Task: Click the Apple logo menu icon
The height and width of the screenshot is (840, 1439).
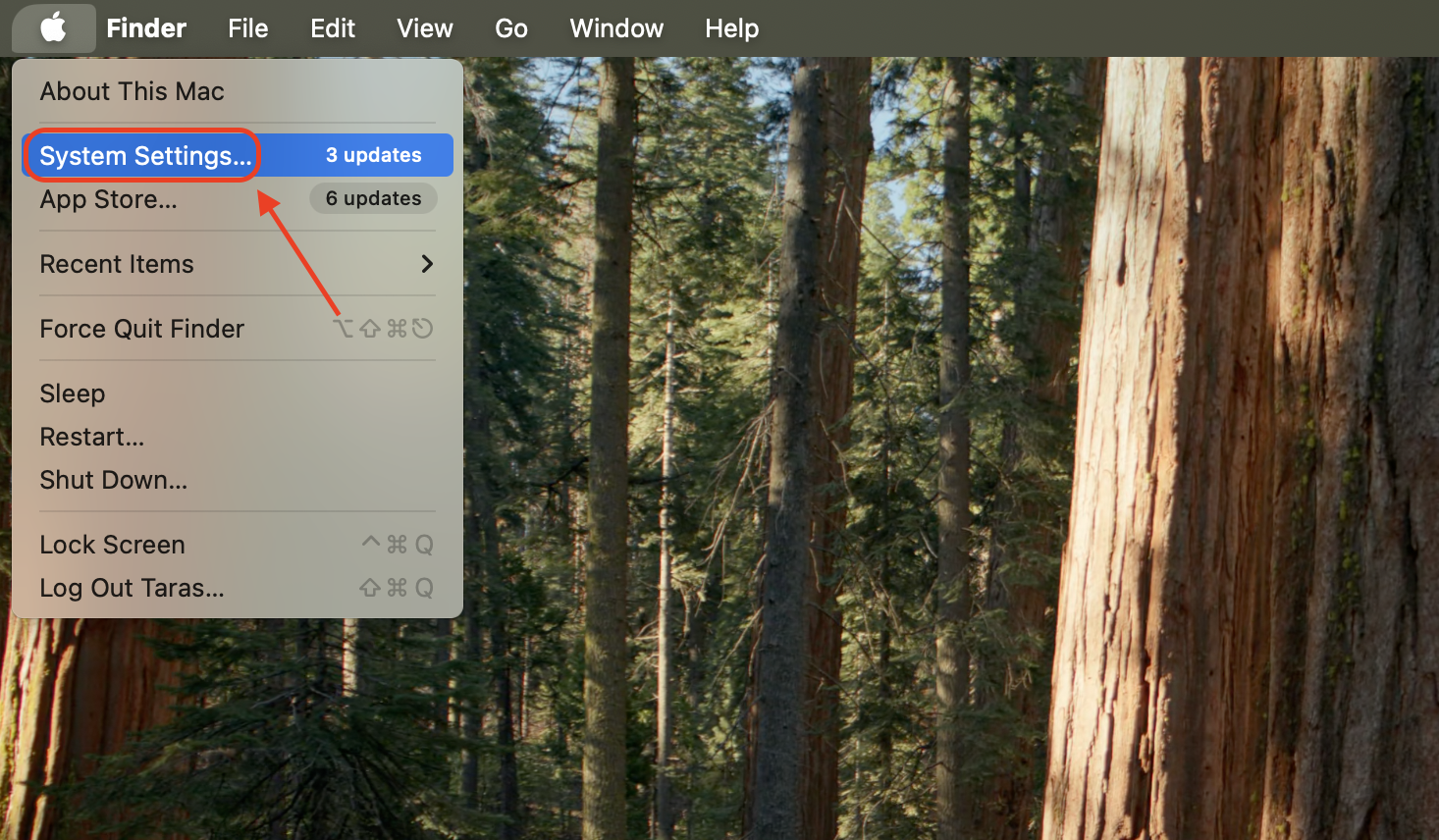Action: coord(54,27)
